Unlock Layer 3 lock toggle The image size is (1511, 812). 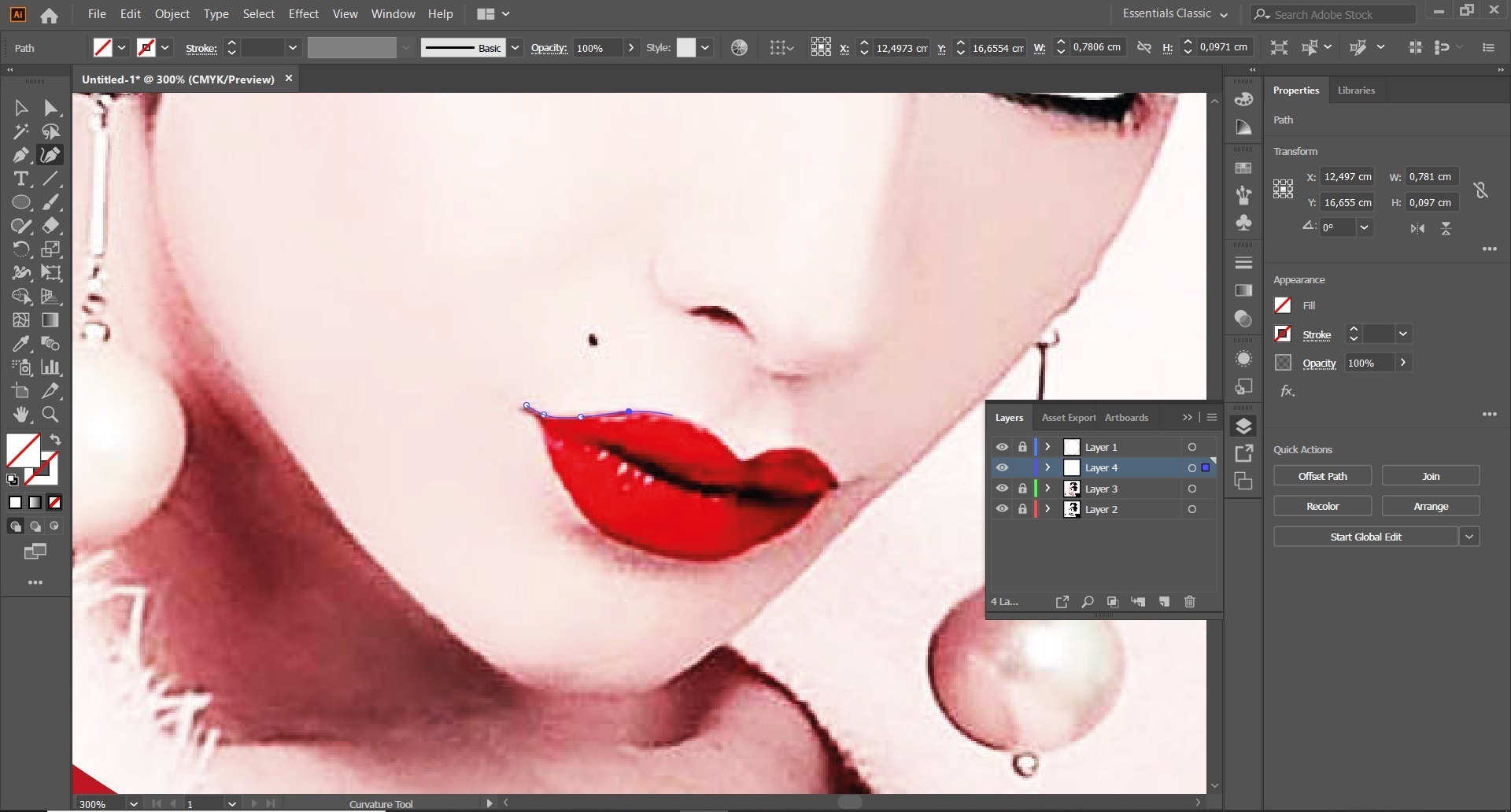coord(1022,489)
